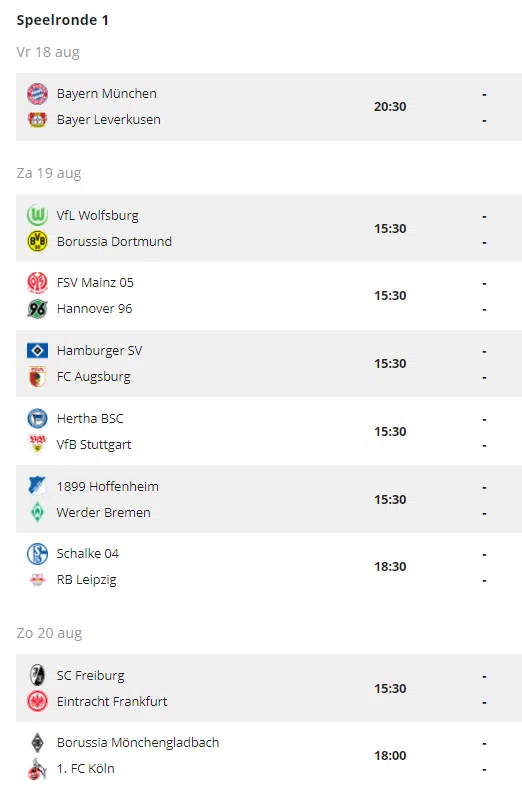
Task: Click the Hannover 96 logo
Action: 37,308
